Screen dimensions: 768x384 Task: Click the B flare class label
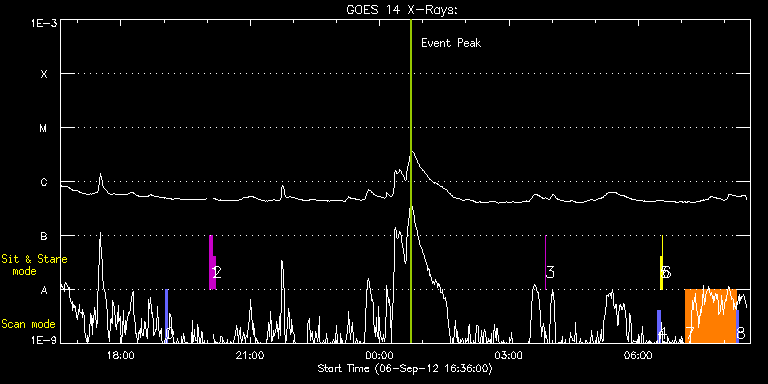(44, 236)
